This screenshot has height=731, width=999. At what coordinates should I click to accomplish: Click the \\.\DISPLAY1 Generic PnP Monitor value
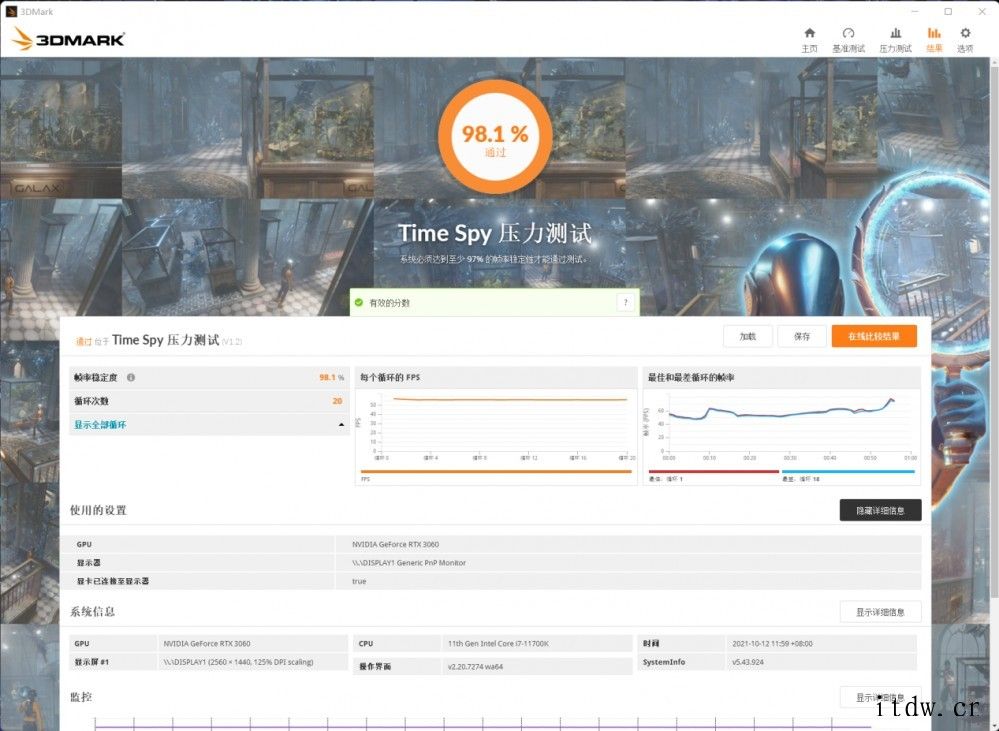[x=408, y=563]
